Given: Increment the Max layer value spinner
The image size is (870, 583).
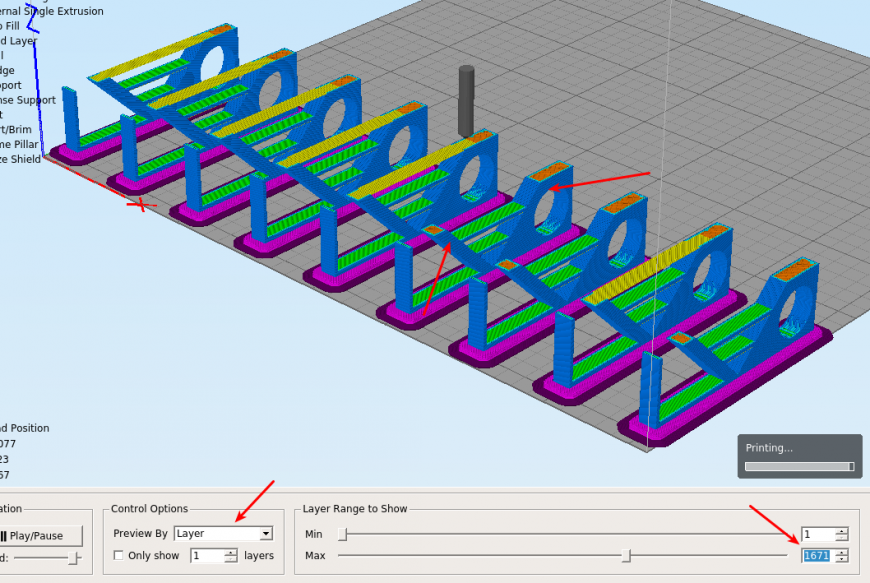Looking at the screenshot, I should click(840, 551).
